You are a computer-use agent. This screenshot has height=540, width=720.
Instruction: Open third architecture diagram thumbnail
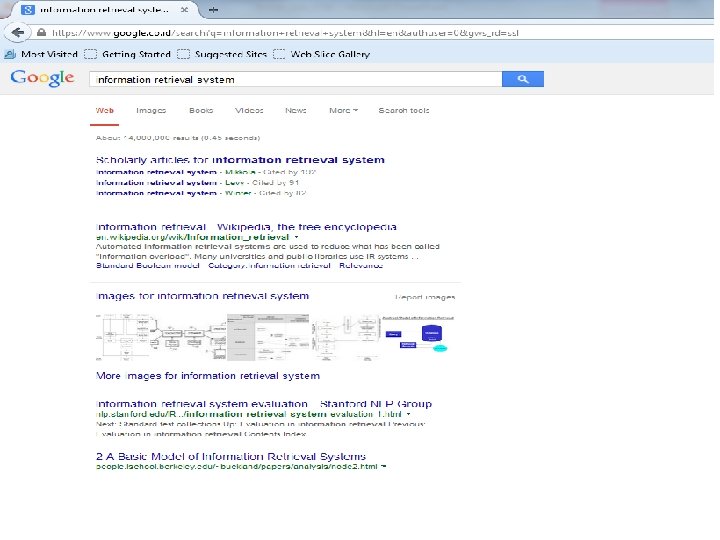[346, 337]
